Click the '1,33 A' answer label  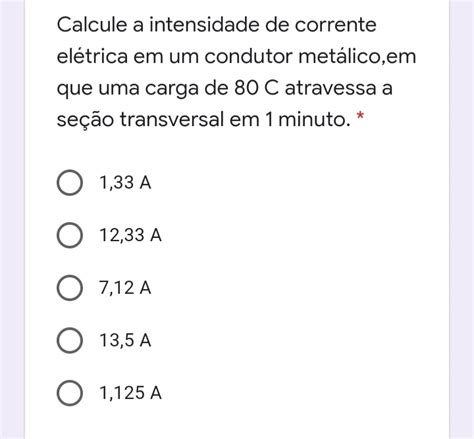(125, 183)
